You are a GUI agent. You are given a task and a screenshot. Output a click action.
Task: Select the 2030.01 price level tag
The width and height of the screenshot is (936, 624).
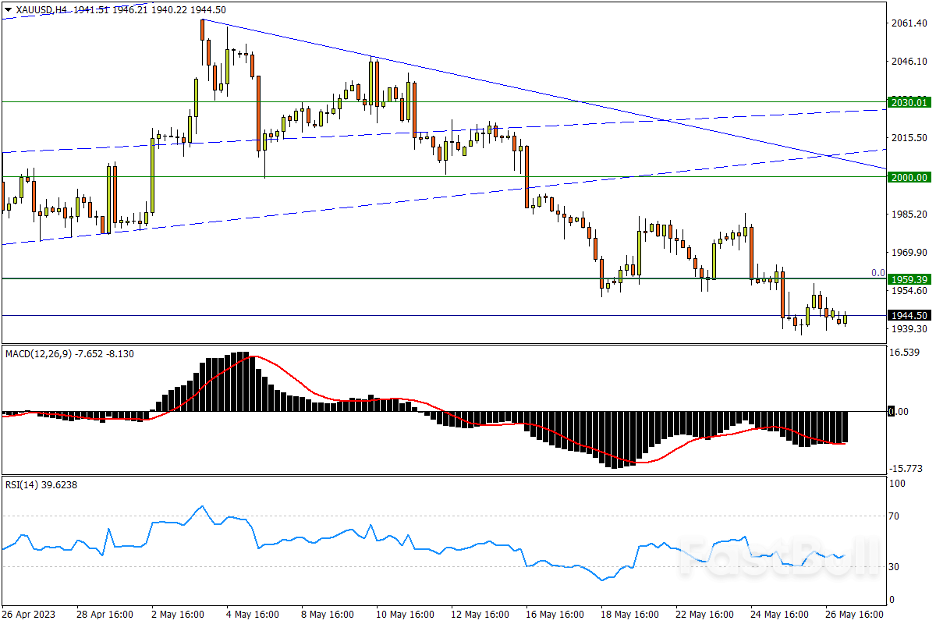pyautogui.click(x=909, y=102)
